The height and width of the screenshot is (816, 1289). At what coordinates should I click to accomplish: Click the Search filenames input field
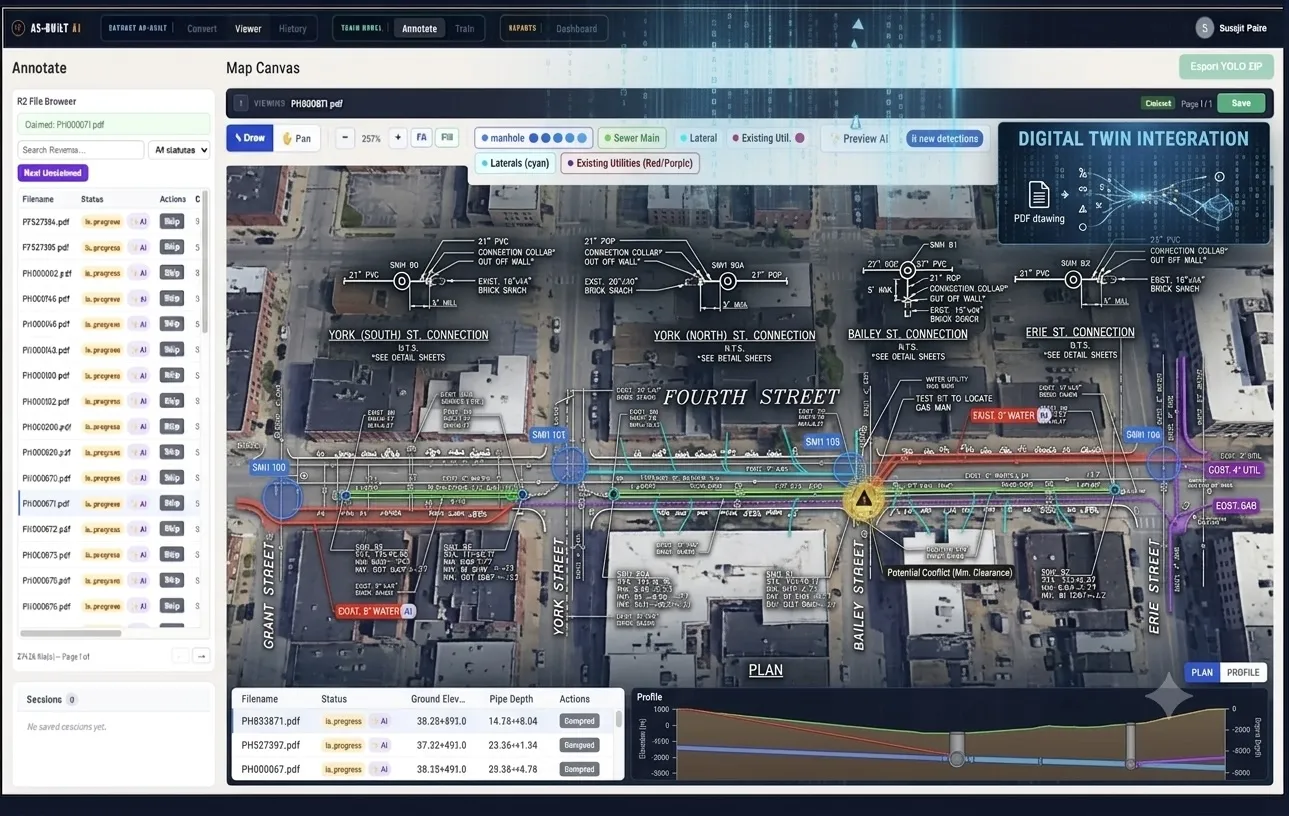[x=81, y=150]
